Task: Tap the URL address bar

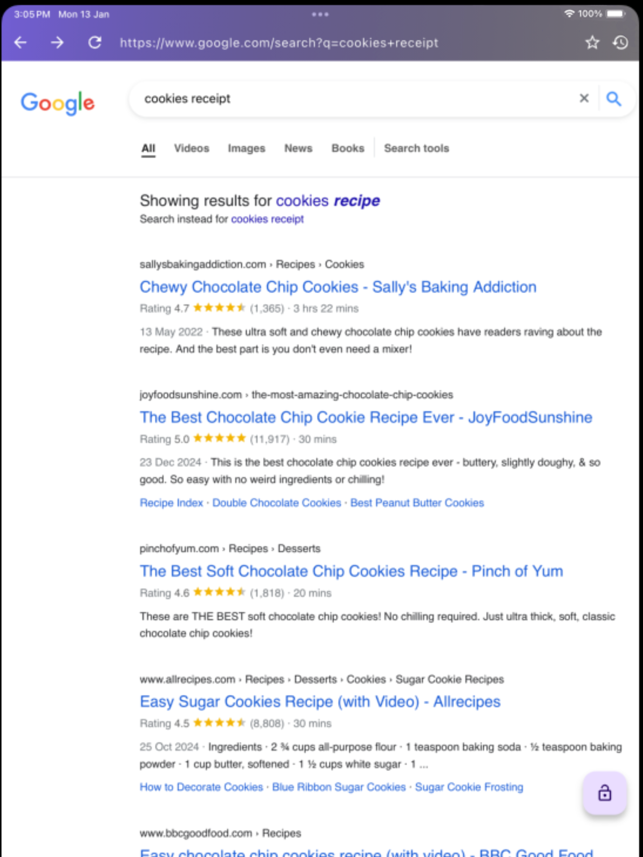Action: click(x=279, y=43)
